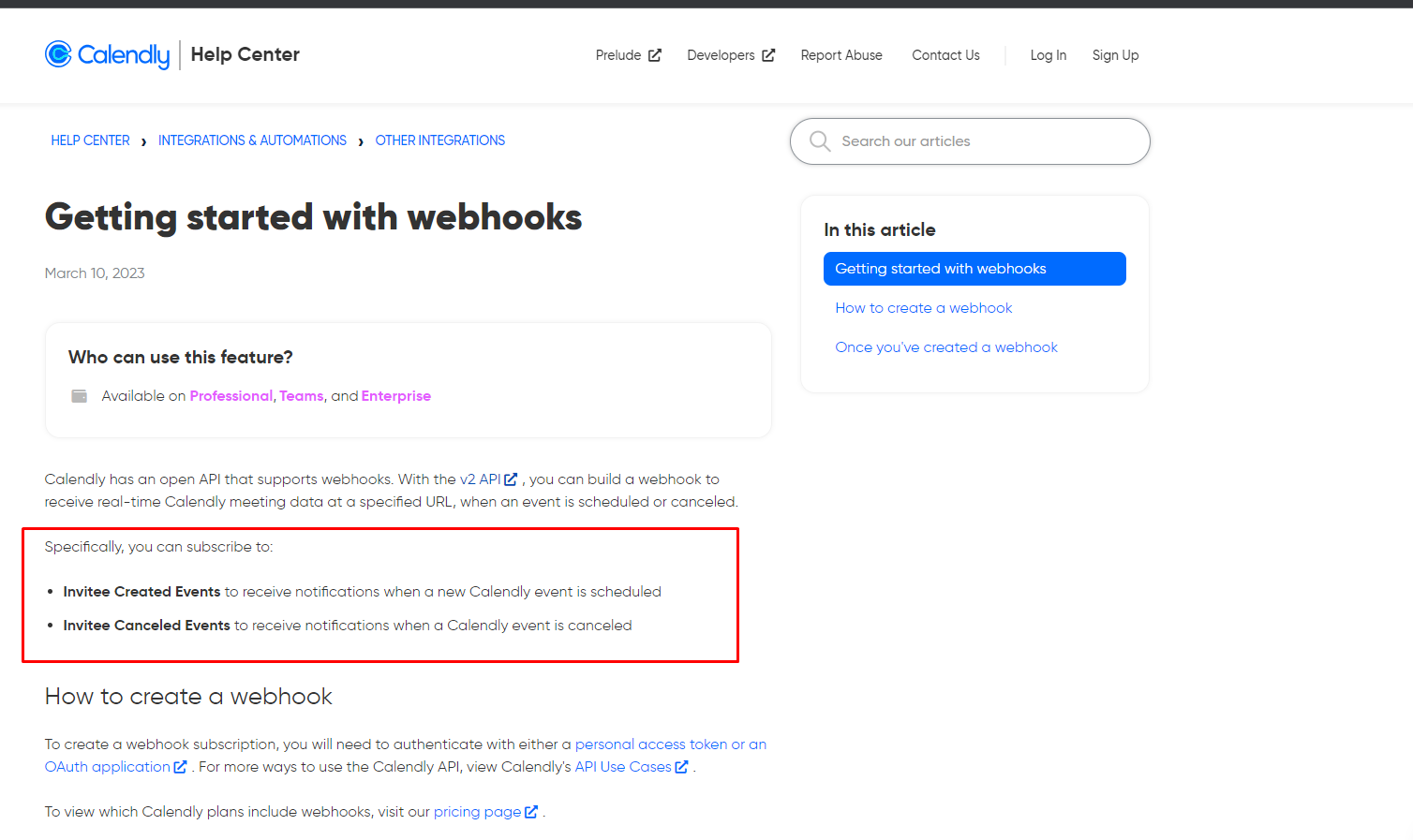Open INTEGRATIONS & AUTOMATIONS breadcrumb
1413x840 pixels.
pyautogui.click(x=252, y=140)
